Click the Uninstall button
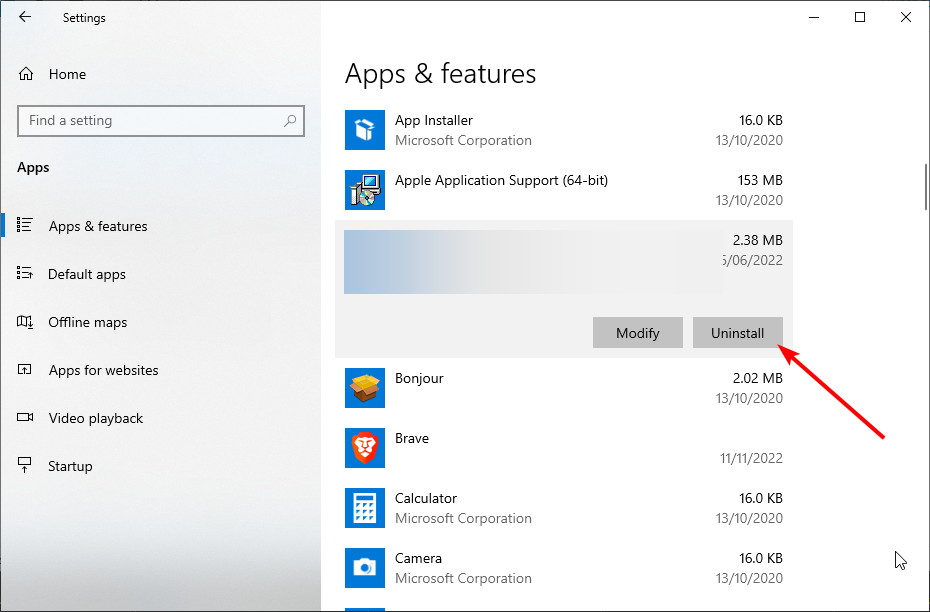Image resolution: width=930 pixels, height=612 pixels. pos(737,333)
